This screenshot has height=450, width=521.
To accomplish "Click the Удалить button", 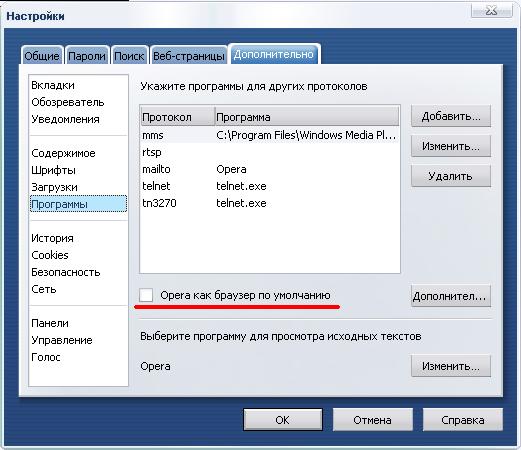I will pos(451,176).
